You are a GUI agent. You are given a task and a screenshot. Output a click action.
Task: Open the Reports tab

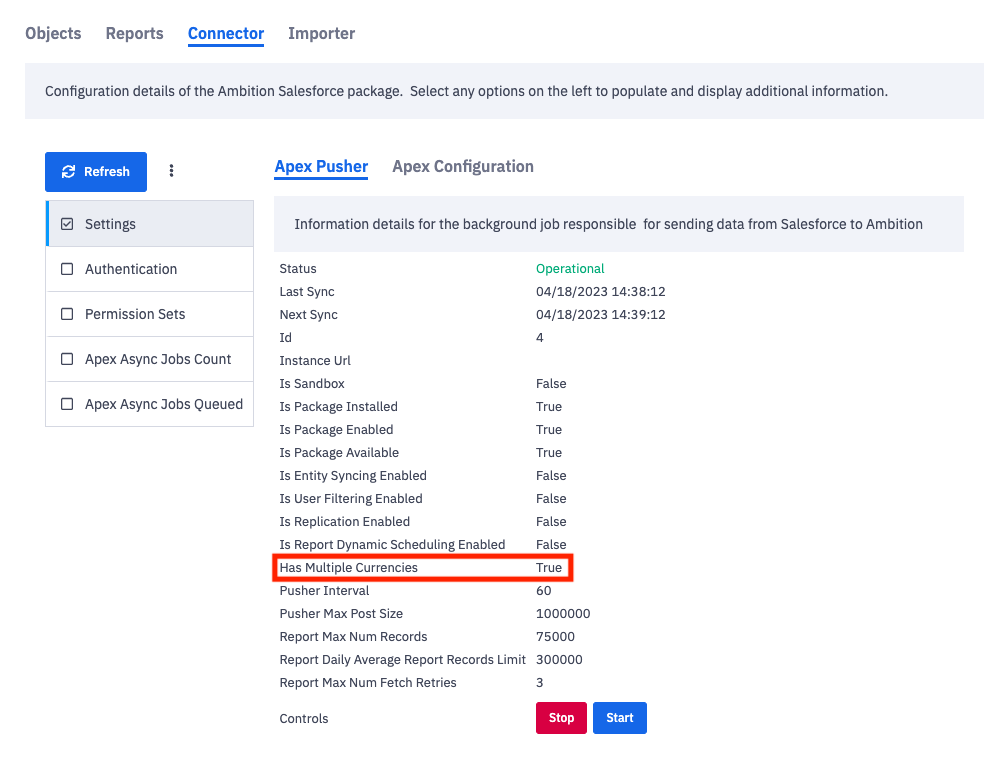point(134,33)
